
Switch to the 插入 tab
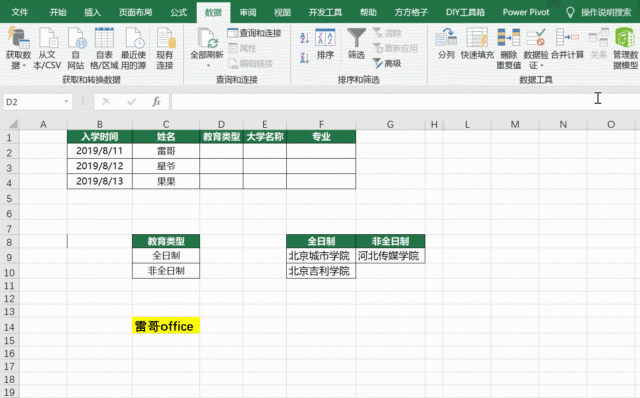click(93, 12)
